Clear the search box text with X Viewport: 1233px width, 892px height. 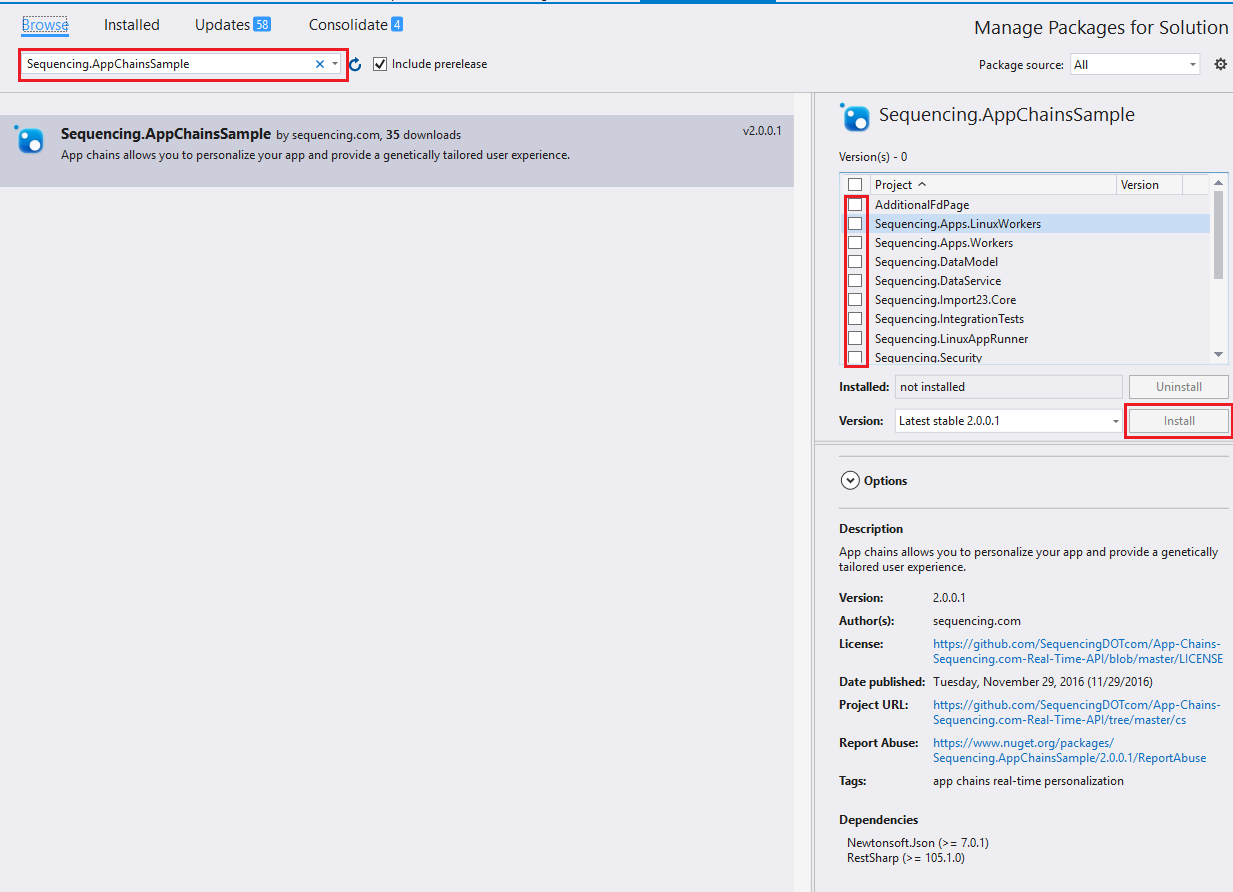coord(320,64)
